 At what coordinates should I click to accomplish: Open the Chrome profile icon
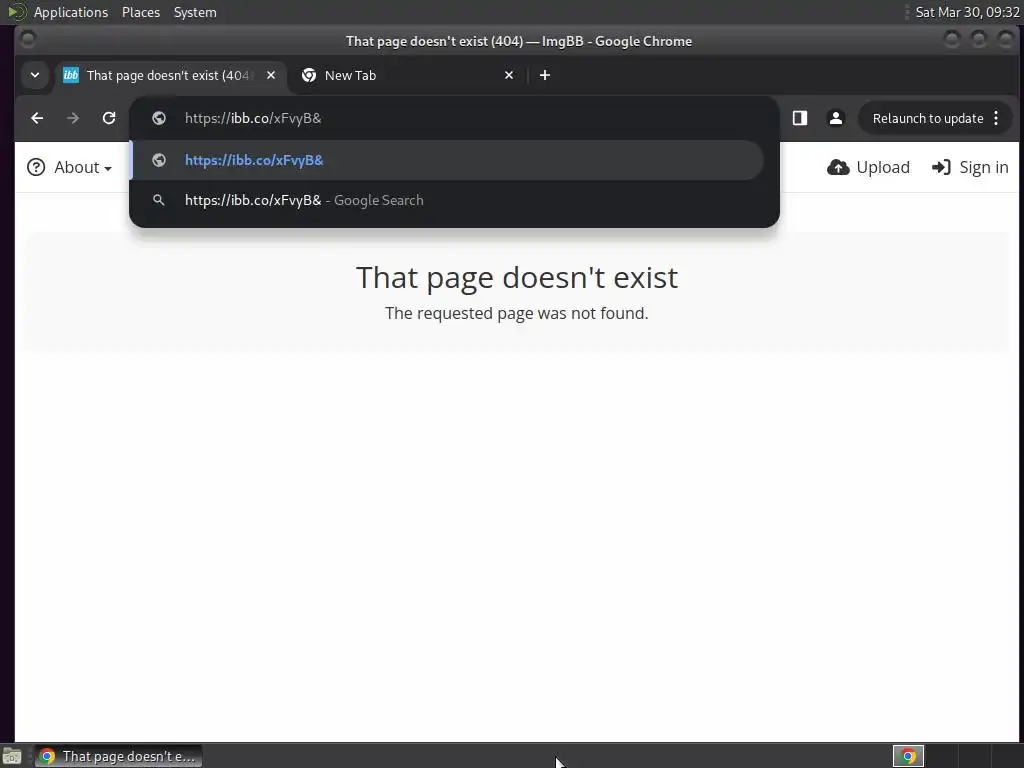pyautogui.click(x=835, y=118)
